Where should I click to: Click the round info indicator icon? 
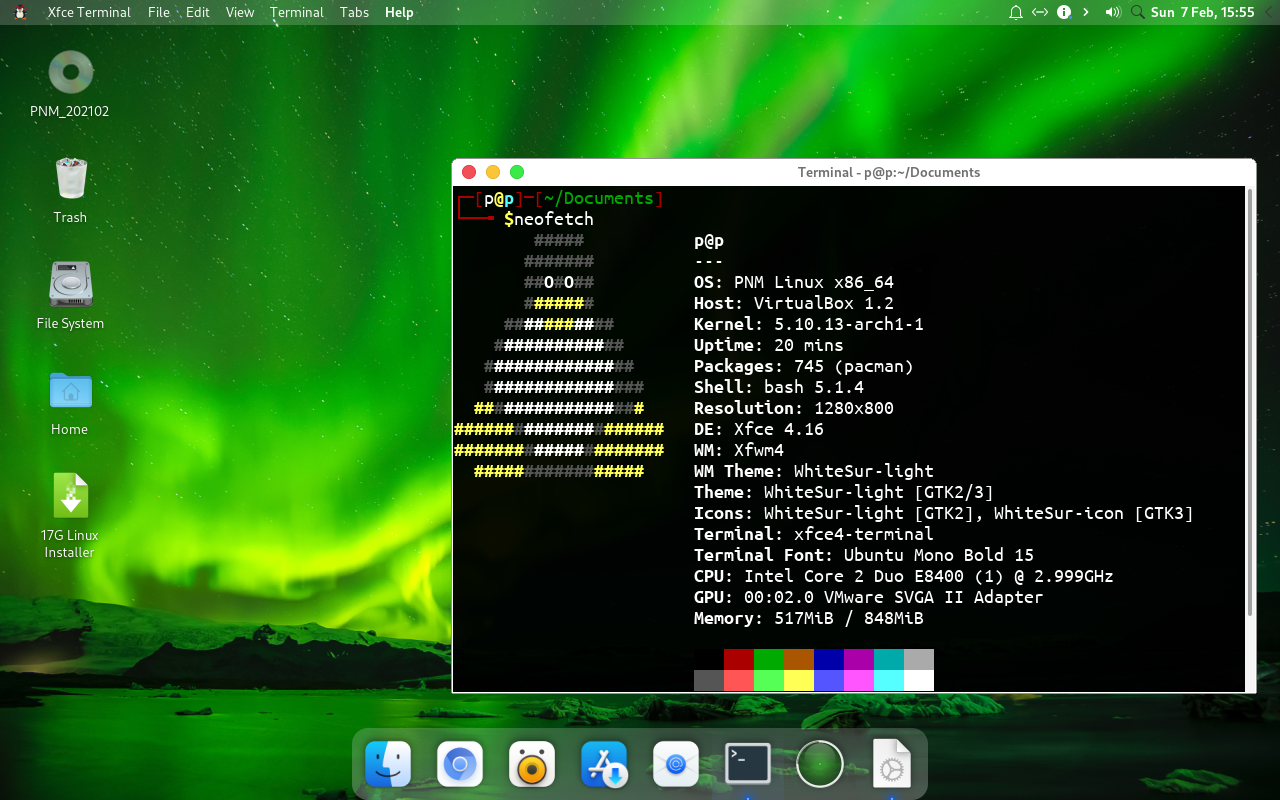tap(1064, 12)
